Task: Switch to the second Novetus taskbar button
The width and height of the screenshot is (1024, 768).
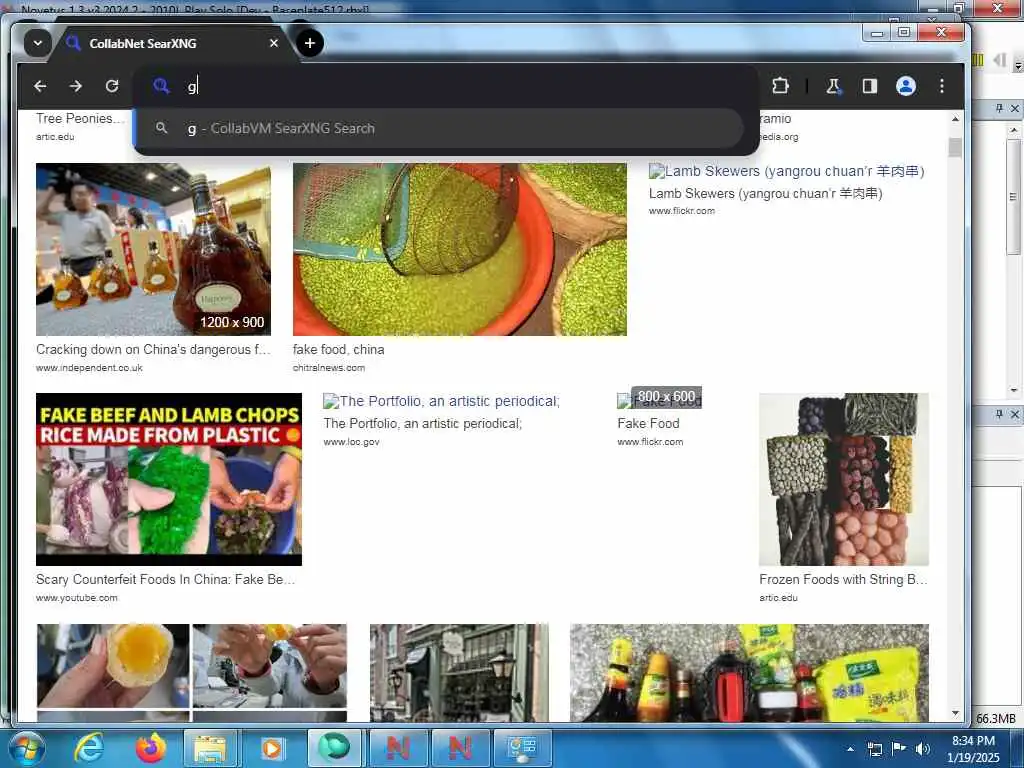Action: [x=460, y=748]
